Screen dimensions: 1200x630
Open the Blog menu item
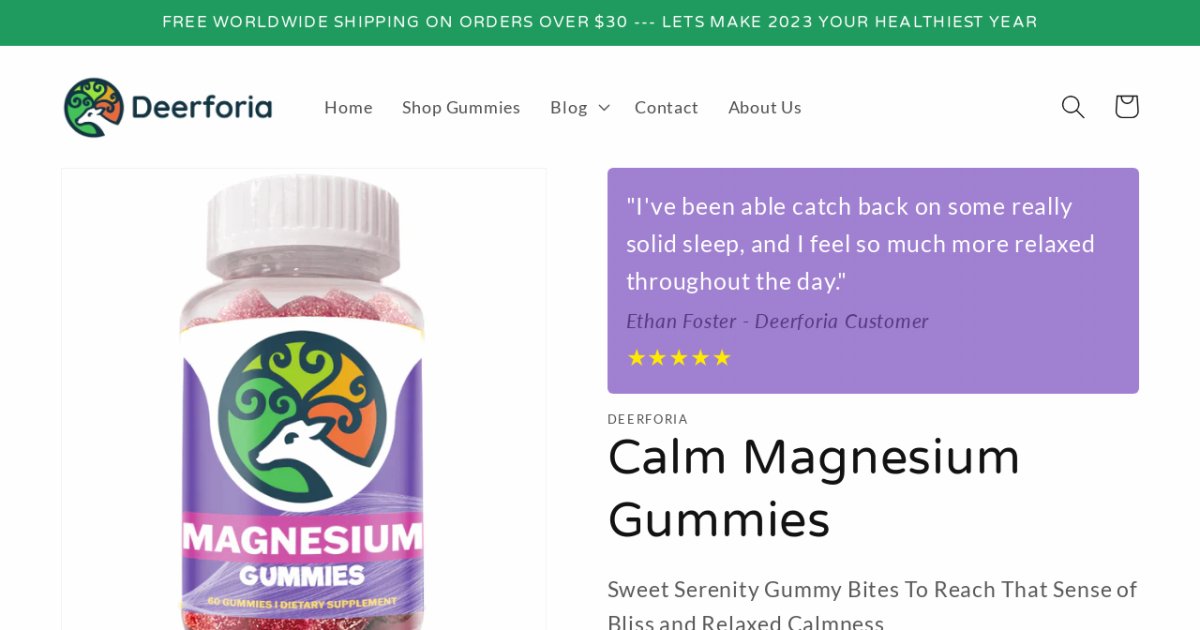569,107
